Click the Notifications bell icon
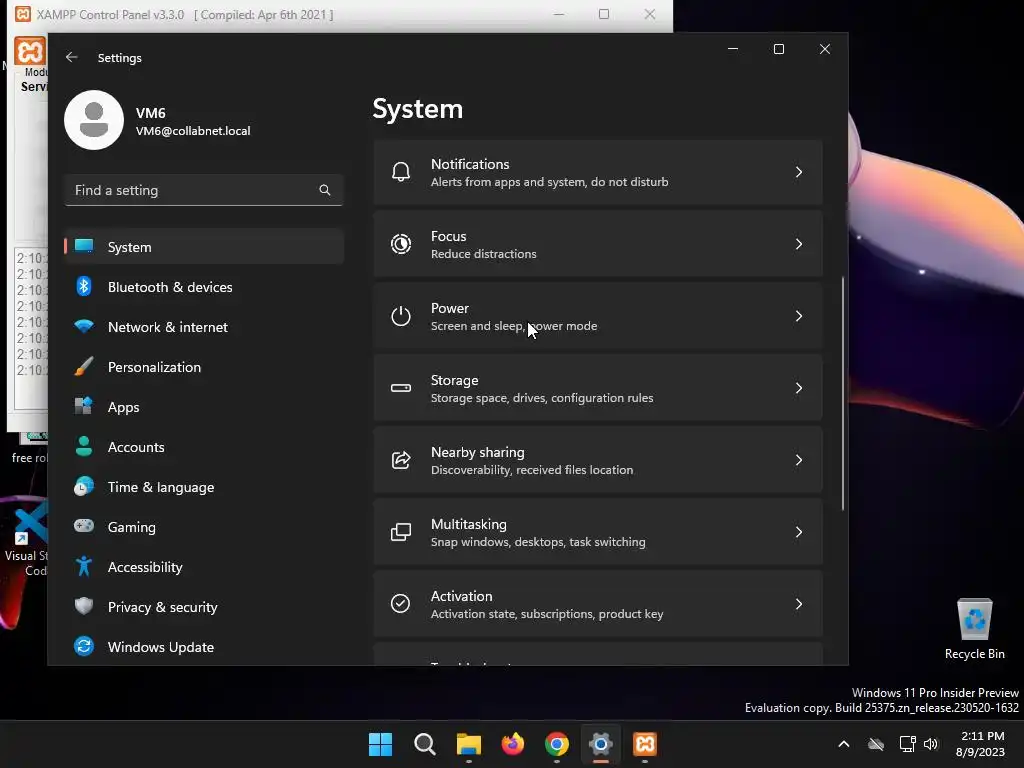This screenshot has width=1024, height=768. tap(400, 172)
